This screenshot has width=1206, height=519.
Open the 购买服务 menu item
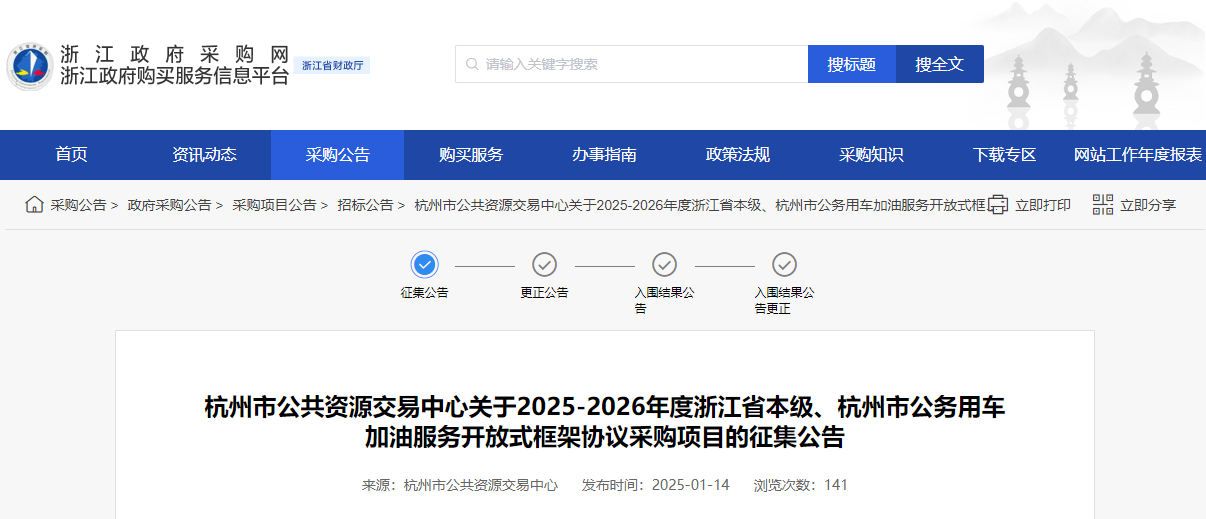pos(471,155)
